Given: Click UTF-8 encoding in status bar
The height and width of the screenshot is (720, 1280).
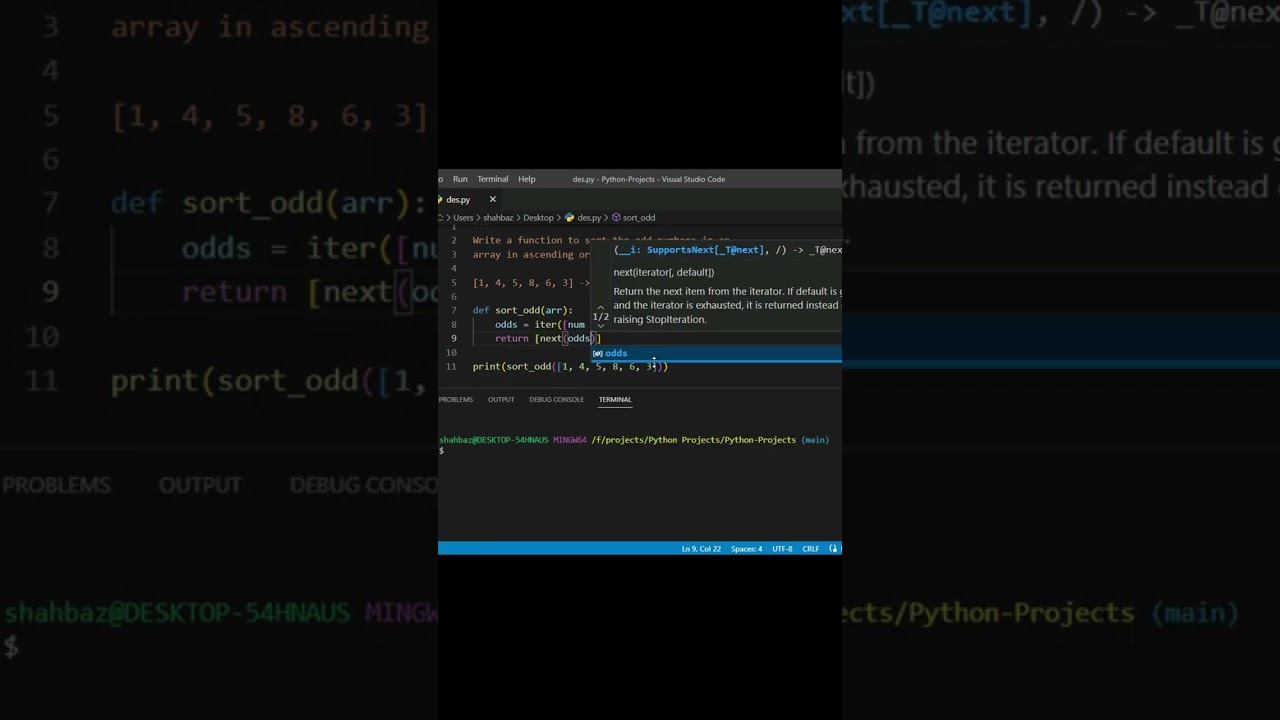Looking at the screenshot, I should point(782,548).
